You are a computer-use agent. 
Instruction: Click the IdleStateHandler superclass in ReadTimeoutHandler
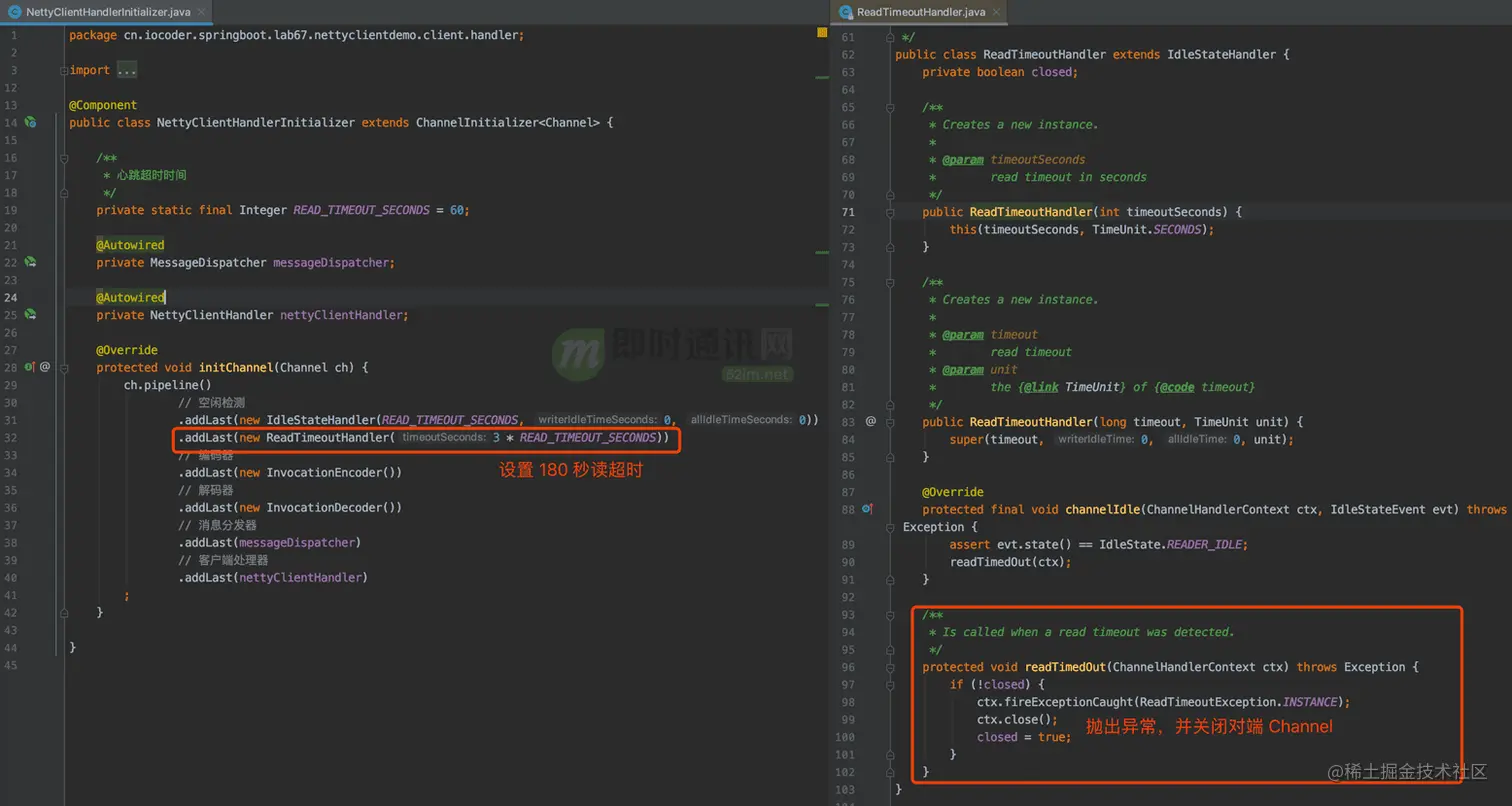(1221, 54)
